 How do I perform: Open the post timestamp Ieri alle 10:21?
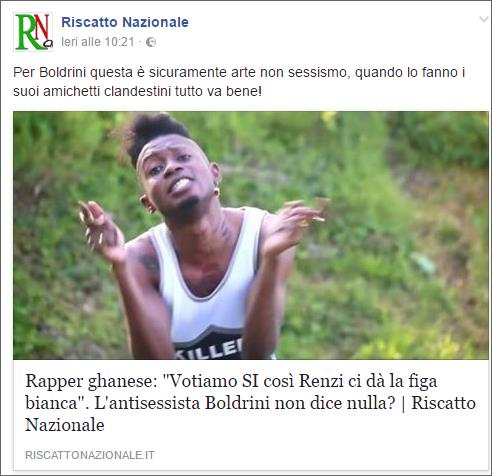tap(98, 42)
